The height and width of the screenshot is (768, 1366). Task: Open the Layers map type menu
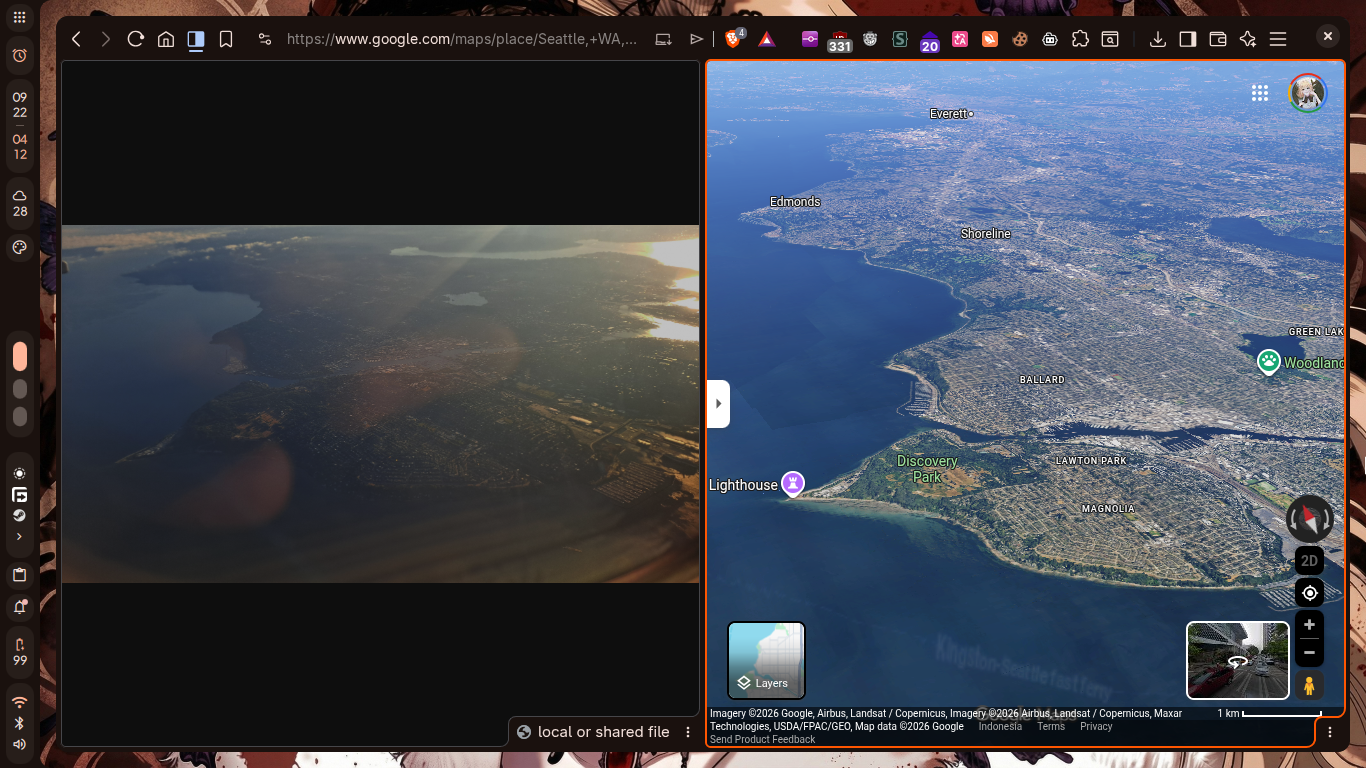point(766,660)
